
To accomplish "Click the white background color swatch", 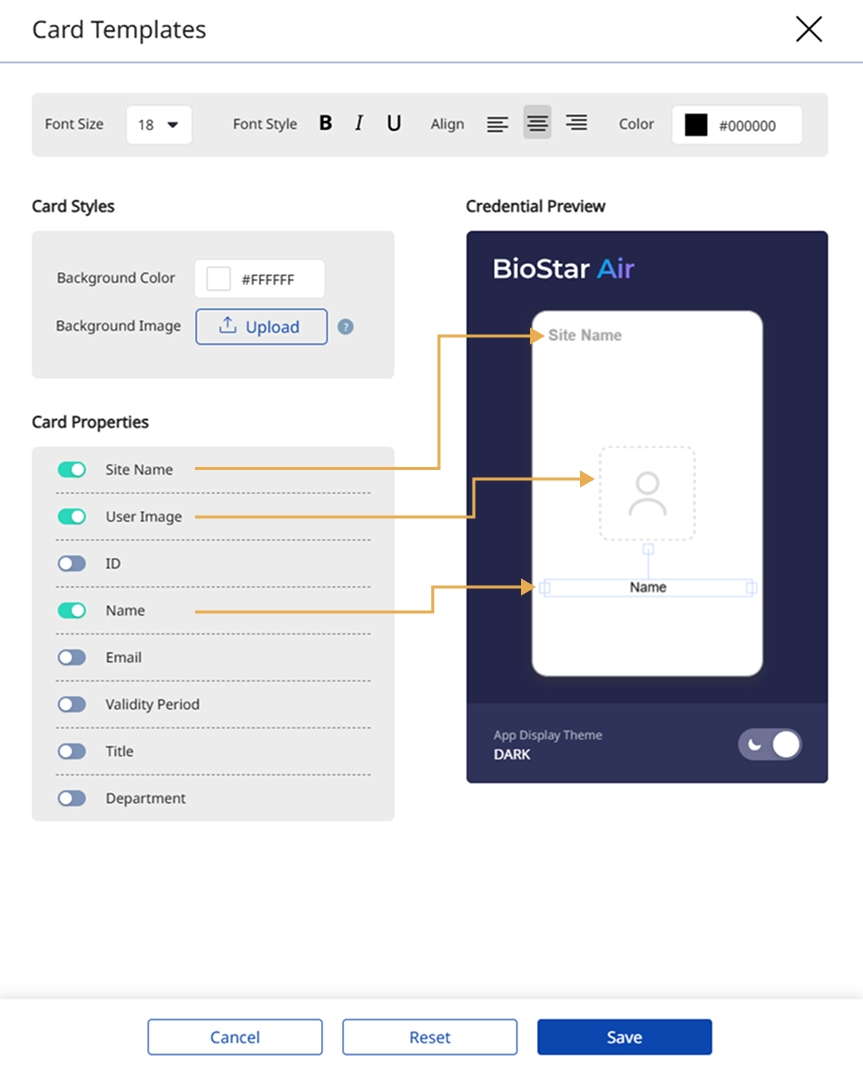I will coord(218,279).
